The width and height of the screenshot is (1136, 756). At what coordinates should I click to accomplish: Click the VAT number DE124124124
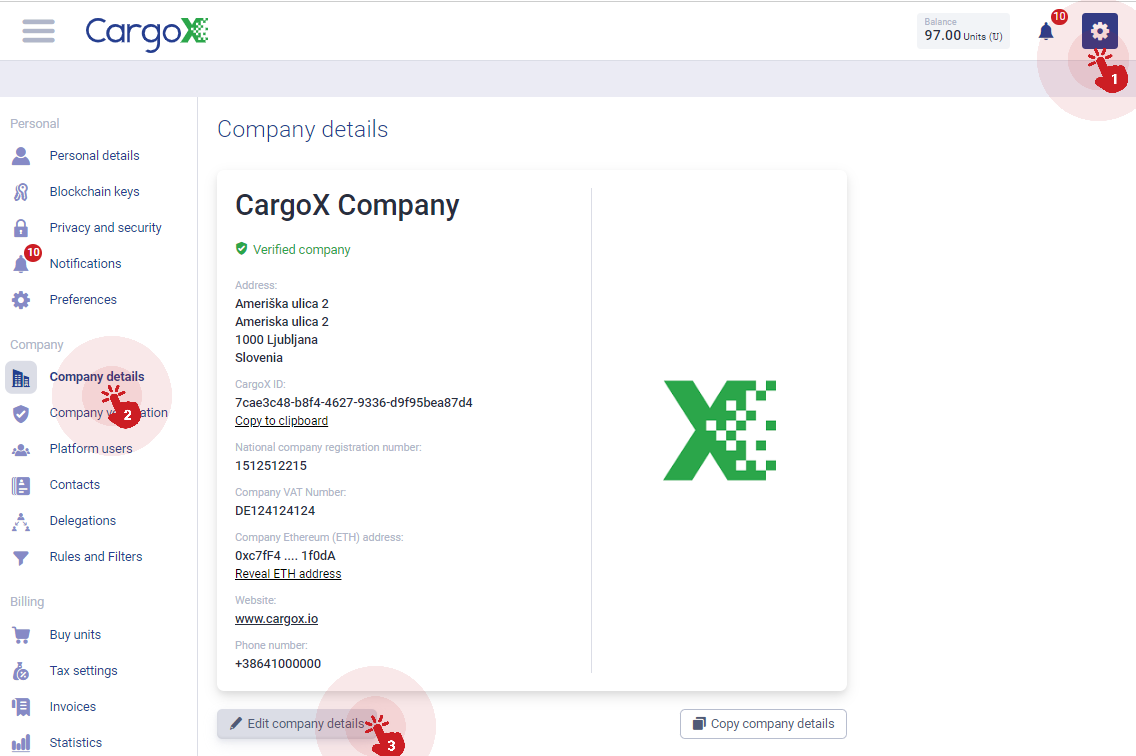coord(275,511)
